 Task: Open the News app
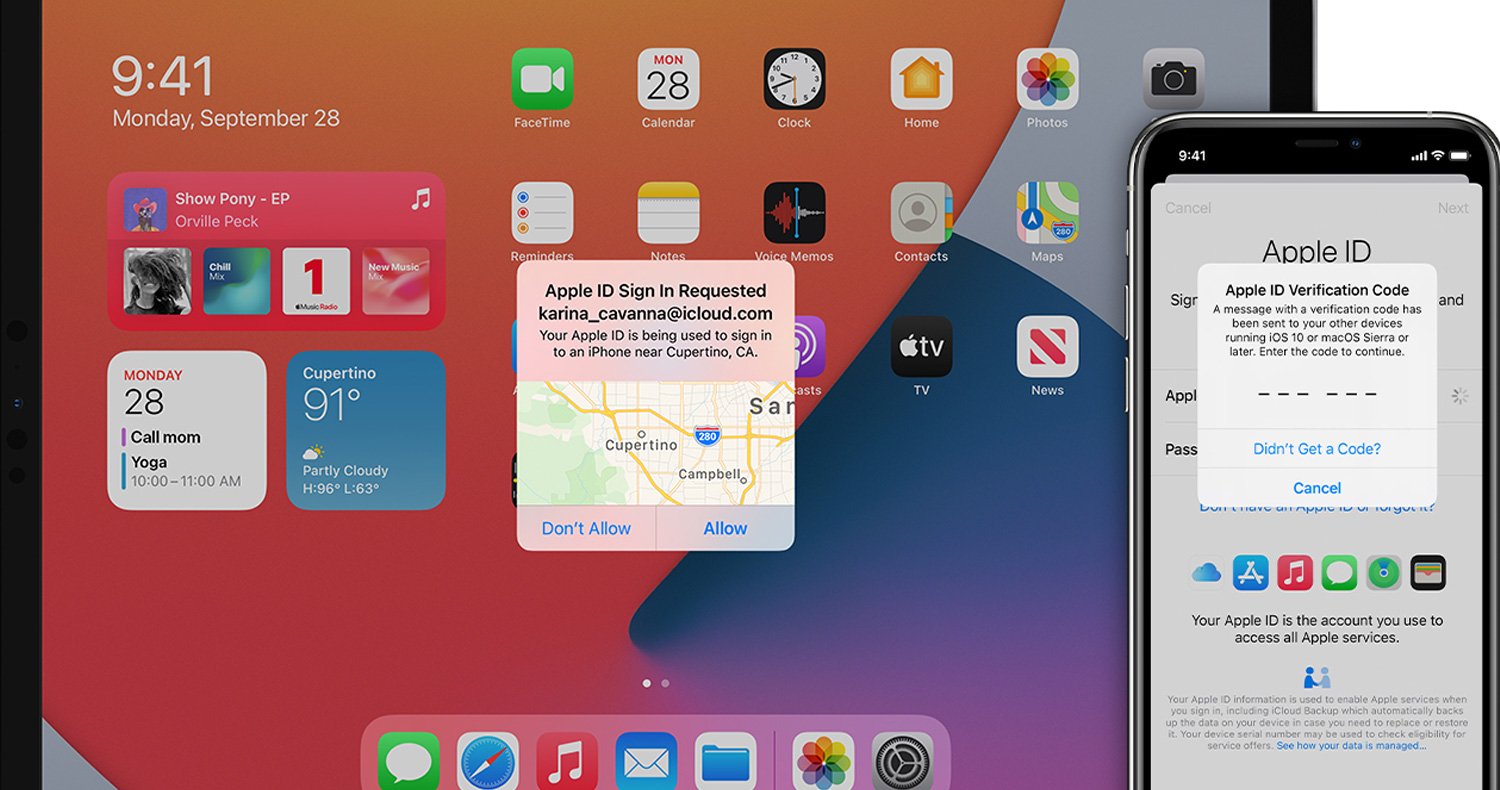1047,347
